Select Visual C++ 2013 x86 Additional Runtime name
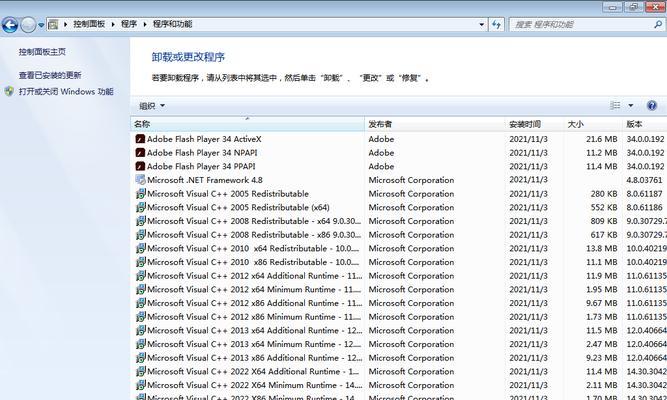Screen dimensions: 667x400 click(254, 357)
